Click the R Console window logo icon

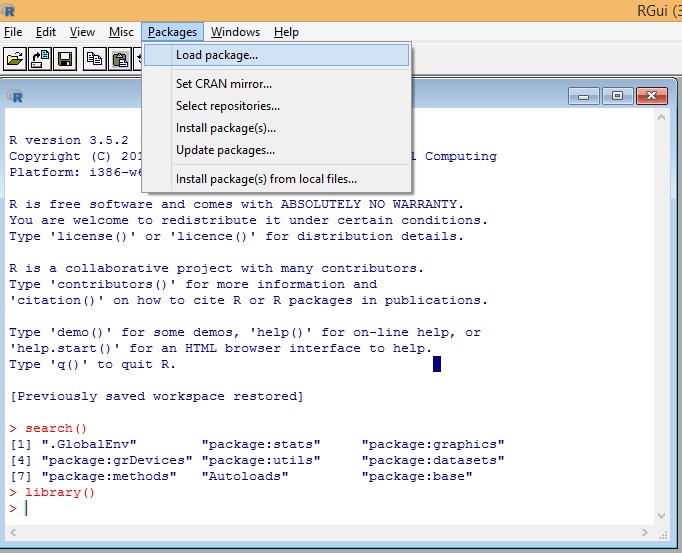[15, 96]
